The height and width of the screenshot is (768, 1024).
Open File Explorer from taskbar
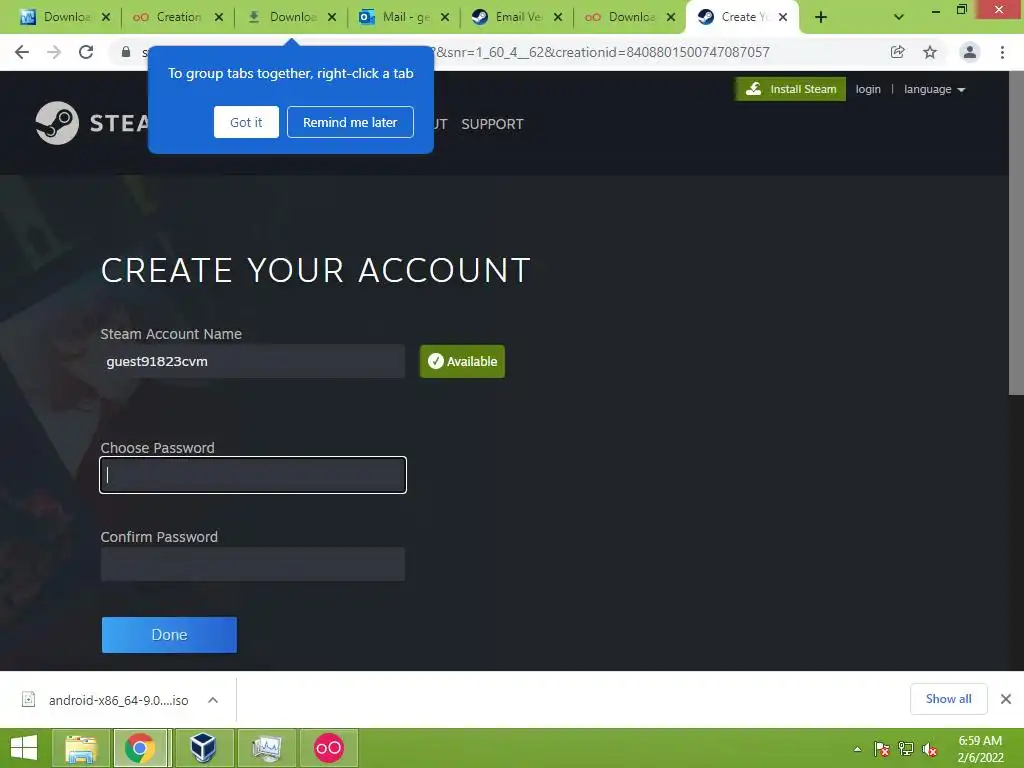81,748
